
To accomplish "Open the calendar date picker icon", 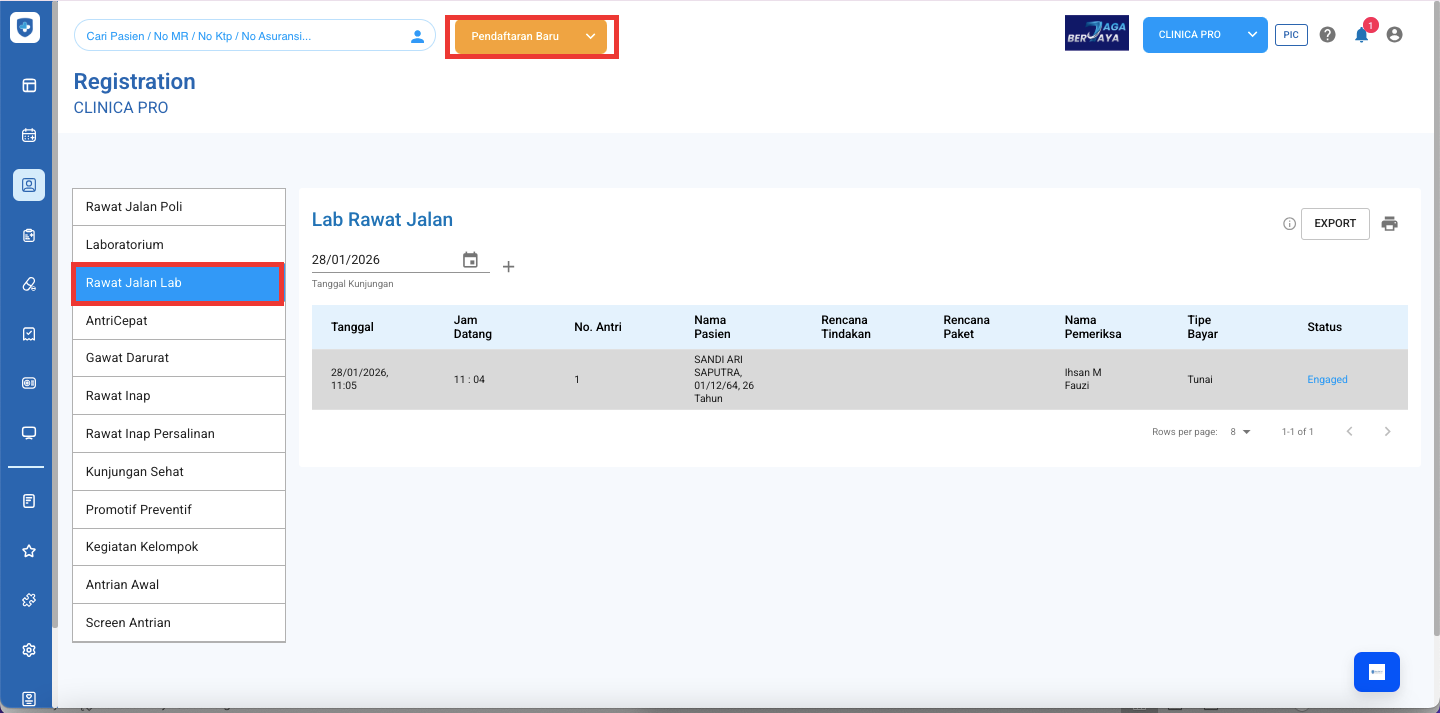I will pyautogui.click(x=470, y=260).
